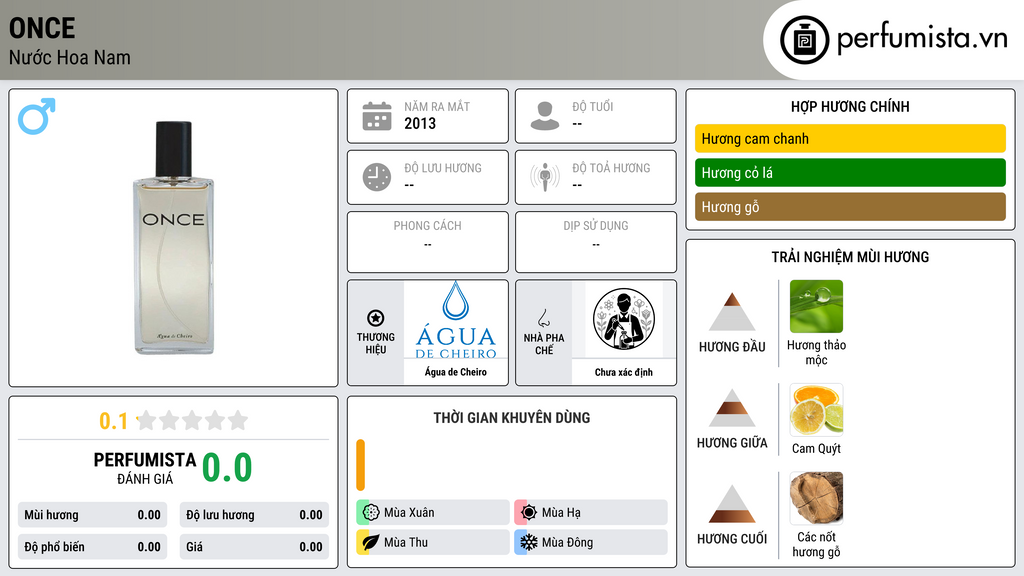Click the ONCE perfume bottle photo

pyautogui.click(x=174, y=238)
